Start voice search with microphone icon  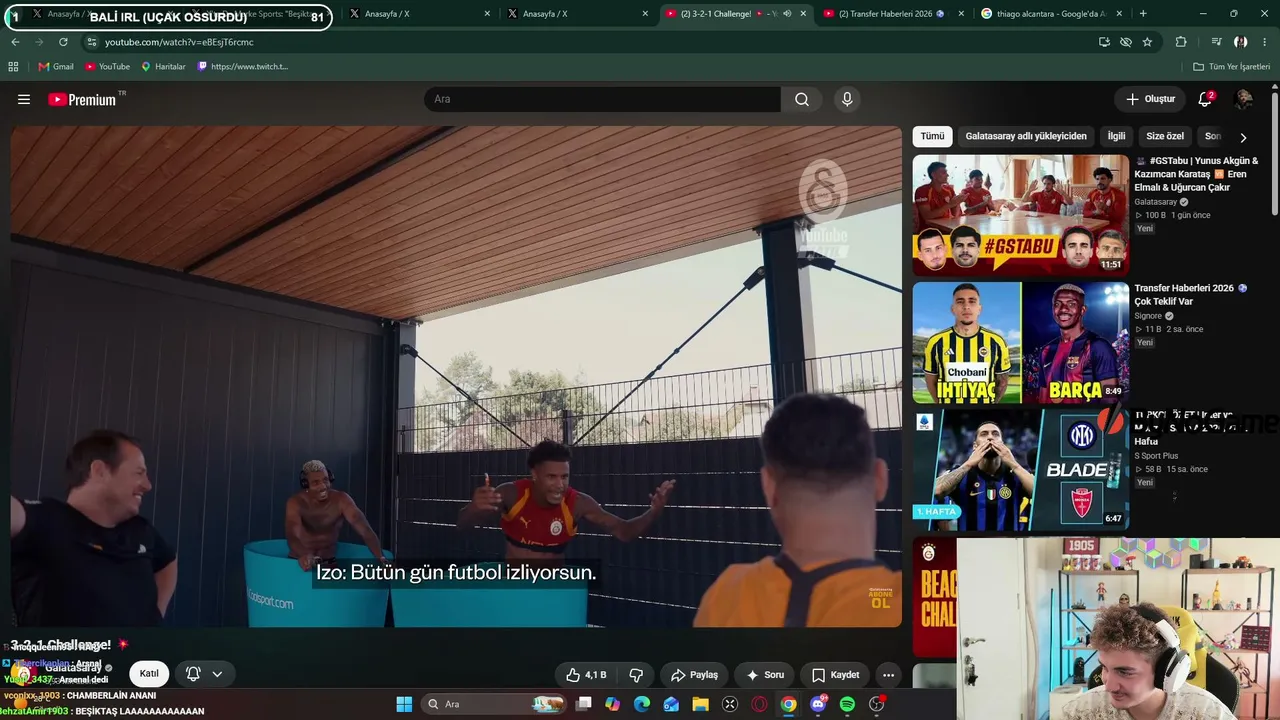pyautogui.click(x=847, y=99)
